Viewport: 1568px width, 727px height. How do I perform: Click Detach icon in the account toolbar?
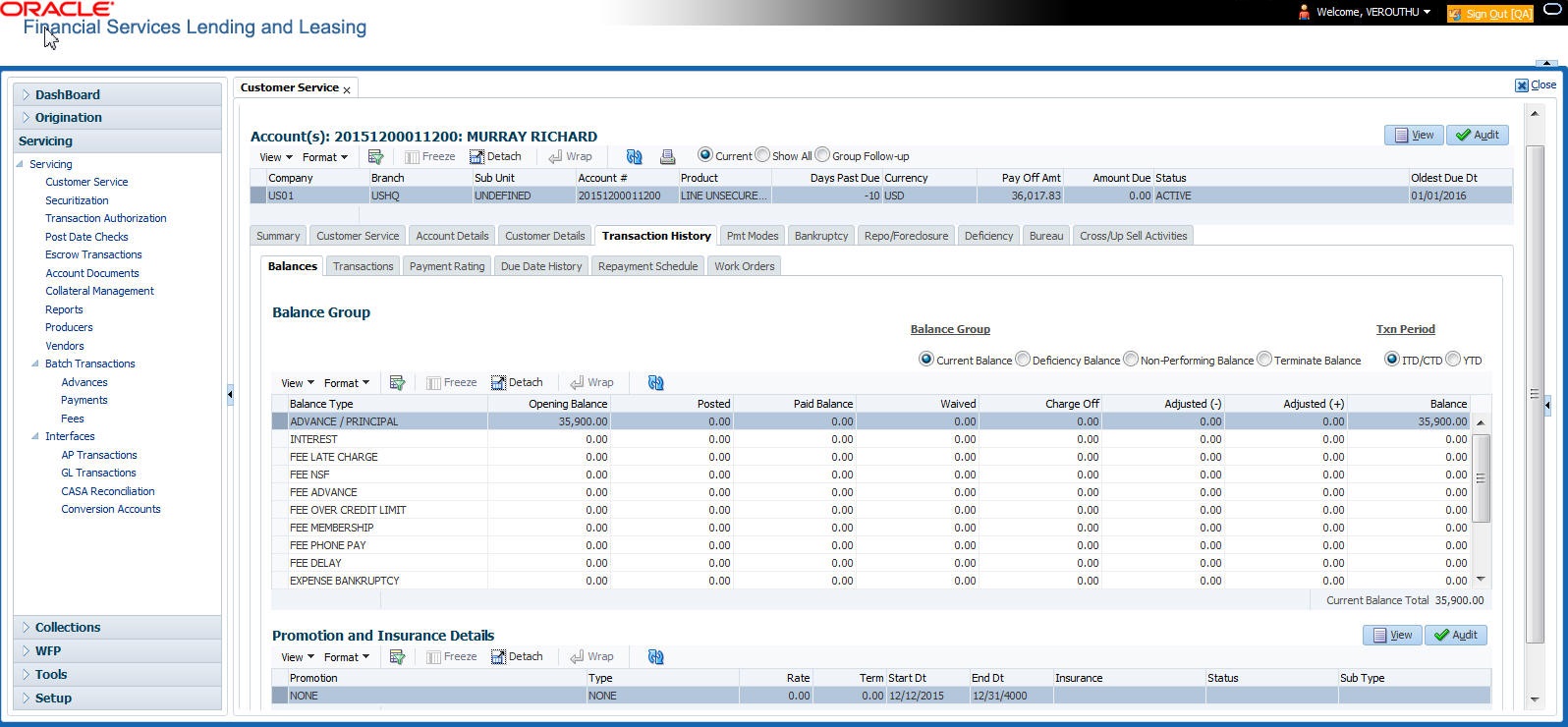click(x=495, y=156)
